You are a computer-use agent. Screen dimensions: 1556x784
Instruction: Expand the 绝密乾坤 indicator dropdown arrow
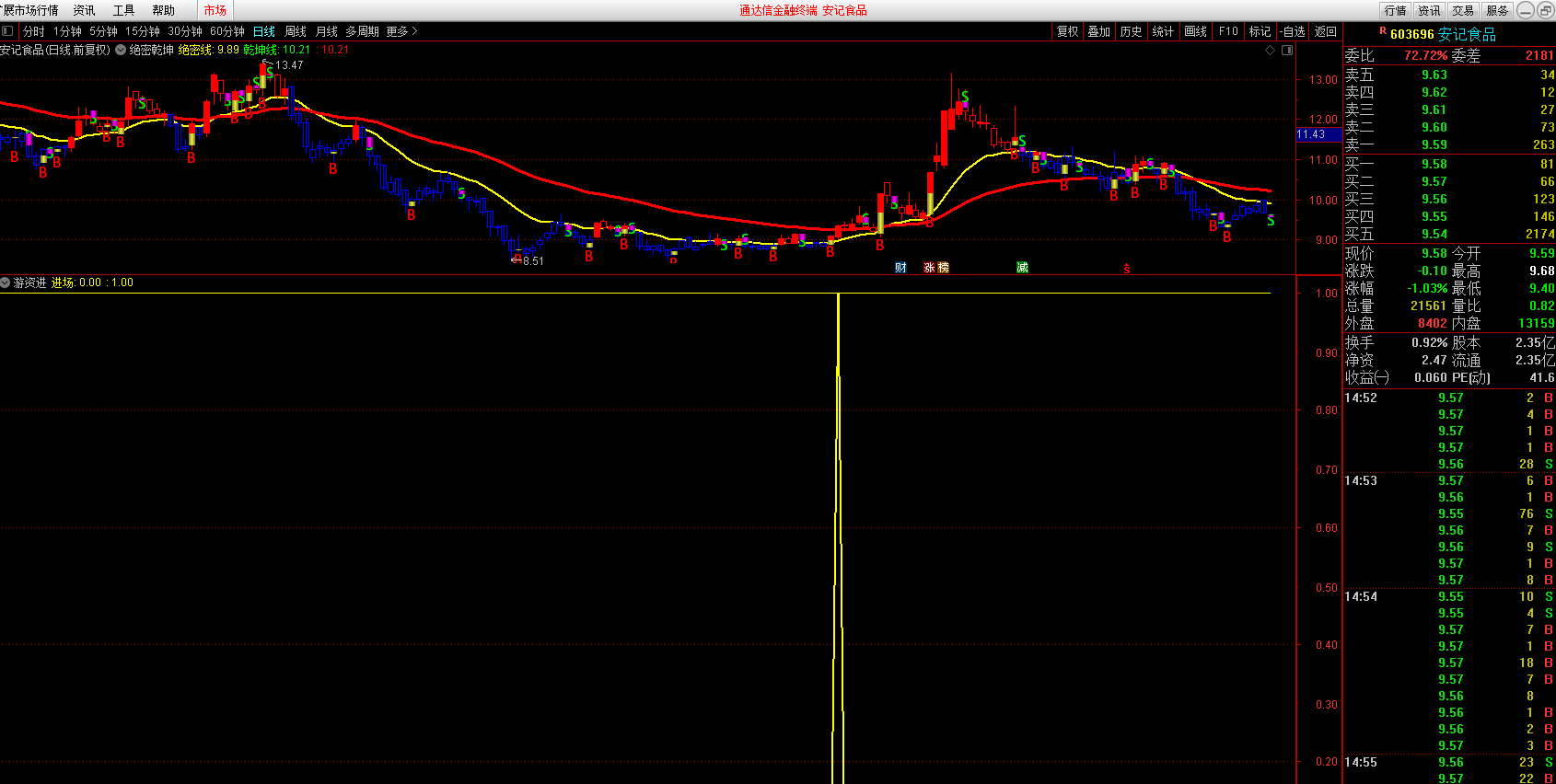[x=121, y=50]
